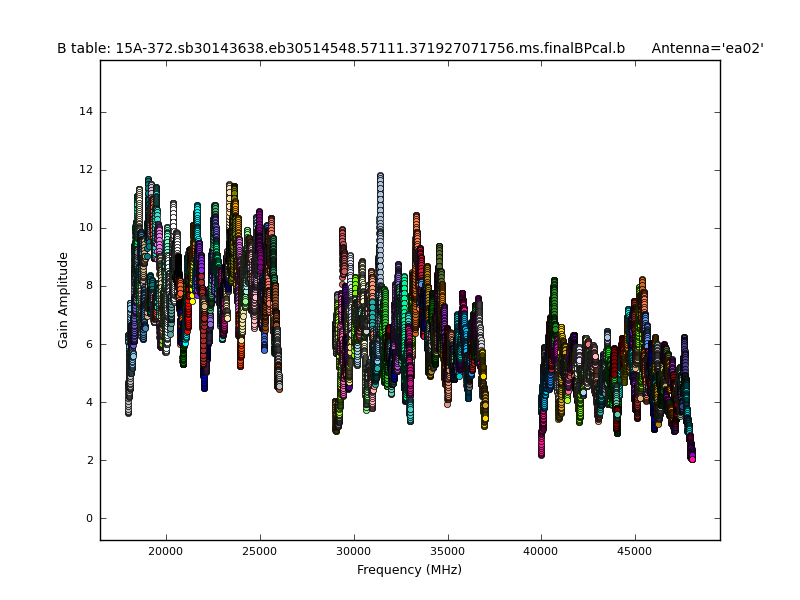Click the 8 tick label on y-axis

90,286
